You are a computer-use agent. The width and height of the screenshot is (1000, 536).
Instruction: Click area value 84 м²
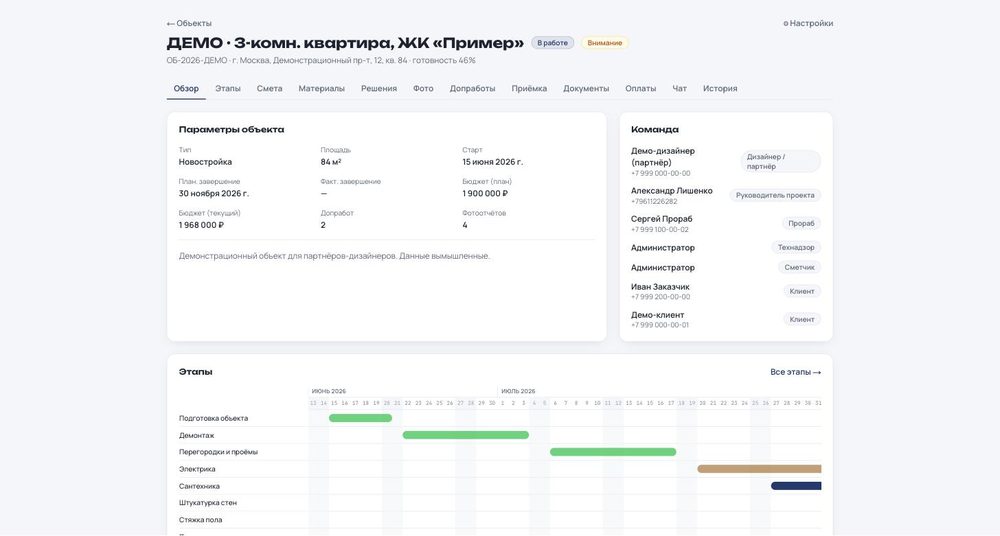331,162
